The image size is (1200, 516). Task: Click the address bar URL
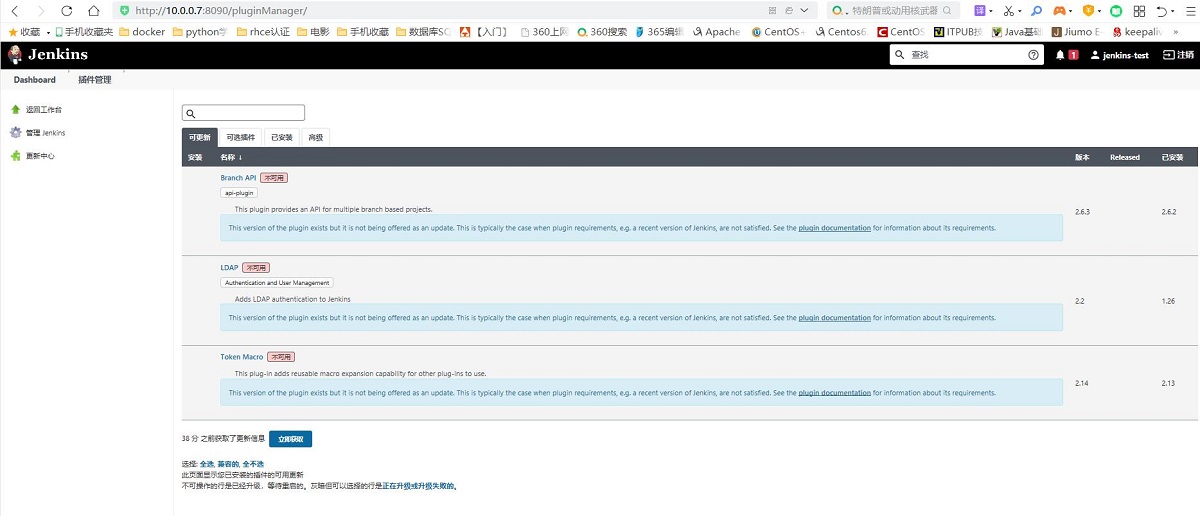pos(220,10)
